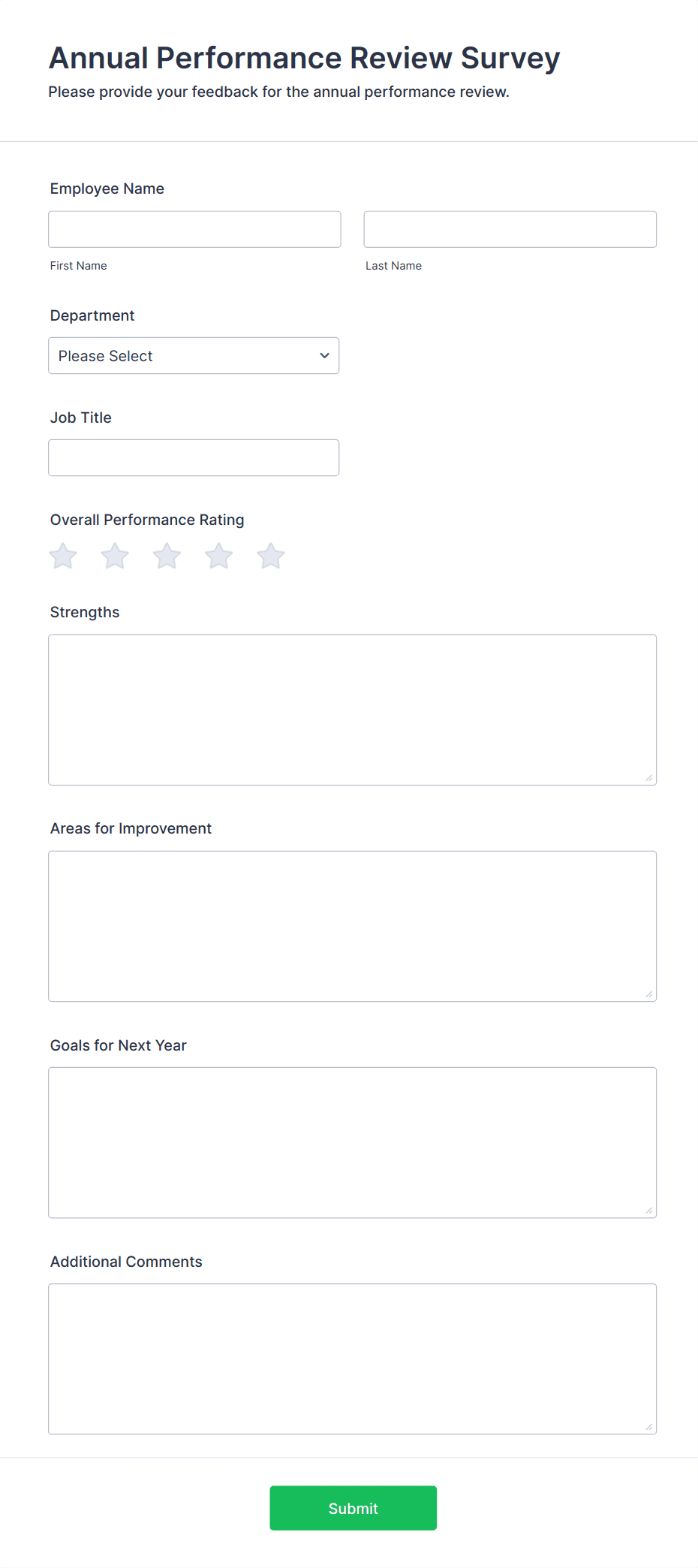Click the Strengths text area
The width and height of the screenshot is (698, 1568).
coord(352,710)
